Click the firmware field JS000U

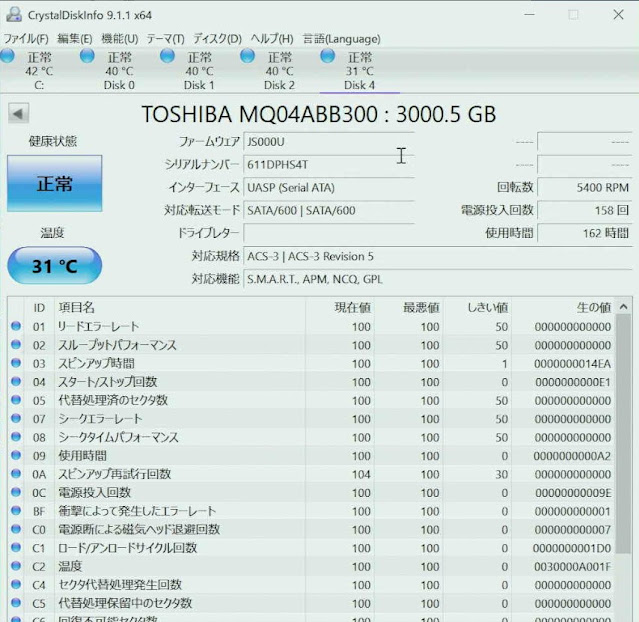[329, 142]
